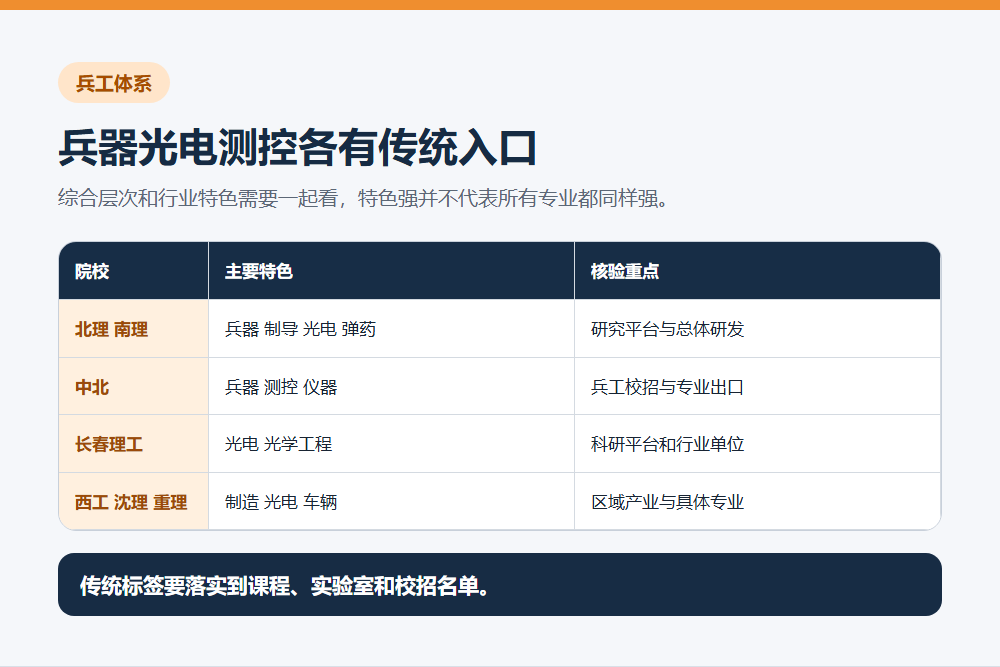Select the 长春理工 row label
The width and height of the screenshot is (1000, 667).
coord(133,444)
